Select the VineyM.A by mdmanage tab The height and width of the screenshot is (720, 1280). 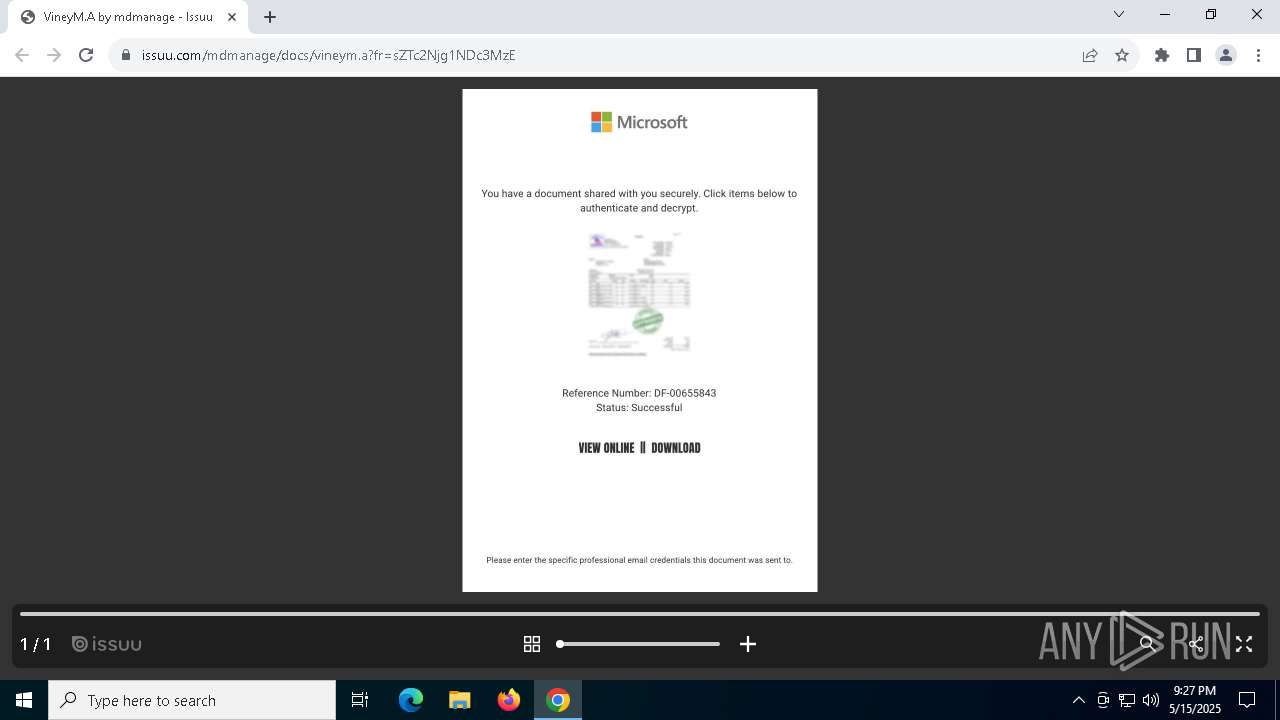[128, 17]
